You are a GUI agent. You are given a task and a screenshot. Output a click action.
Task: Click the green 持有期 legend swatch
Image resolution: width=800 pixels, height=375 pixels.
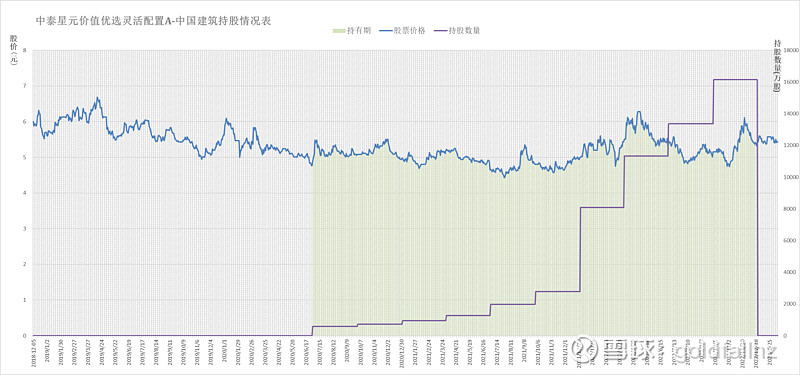339,31
